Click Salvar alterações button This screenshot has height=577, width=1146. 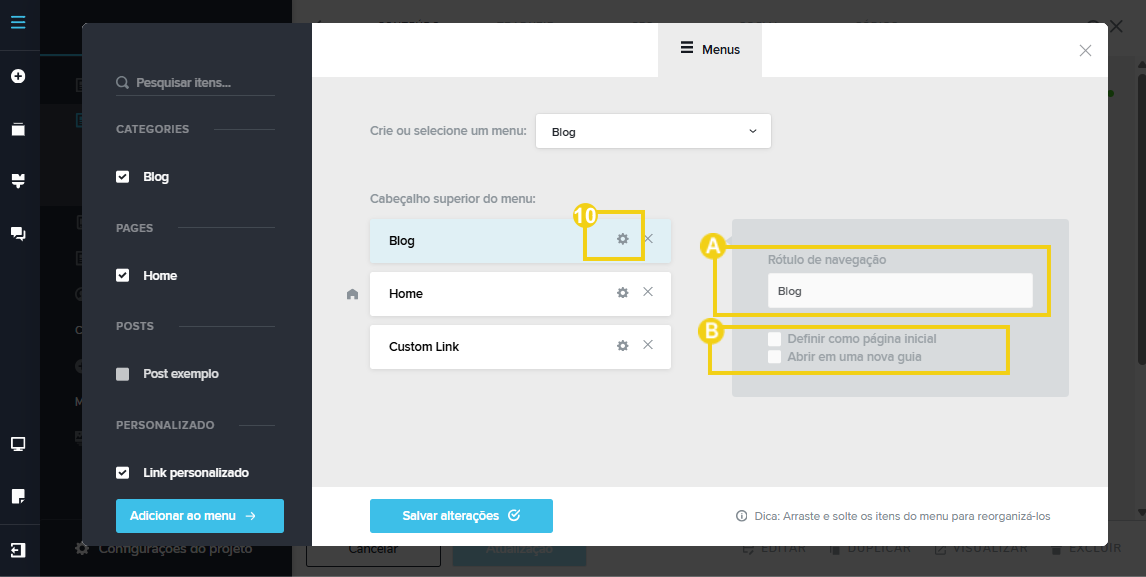[x=461, y=516]
